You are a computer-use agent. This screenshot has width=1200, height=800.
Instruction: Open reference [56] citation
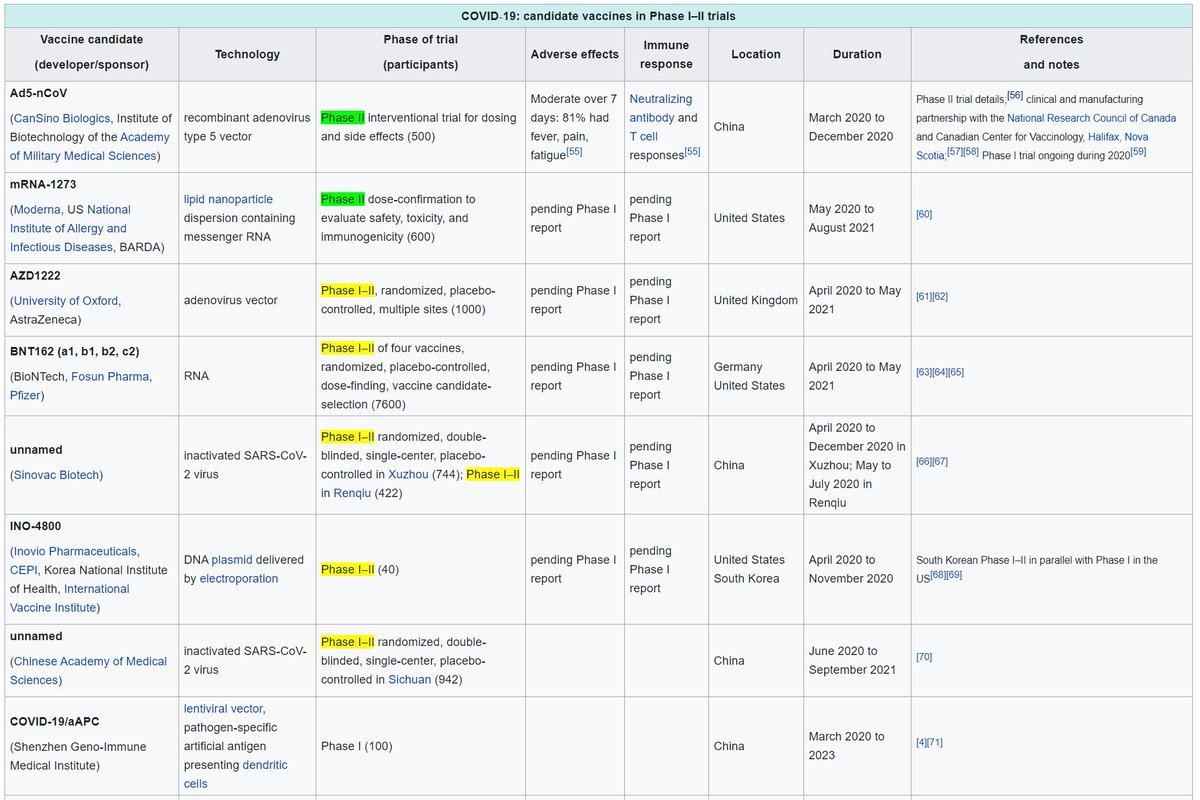[x=1014, y=96]
